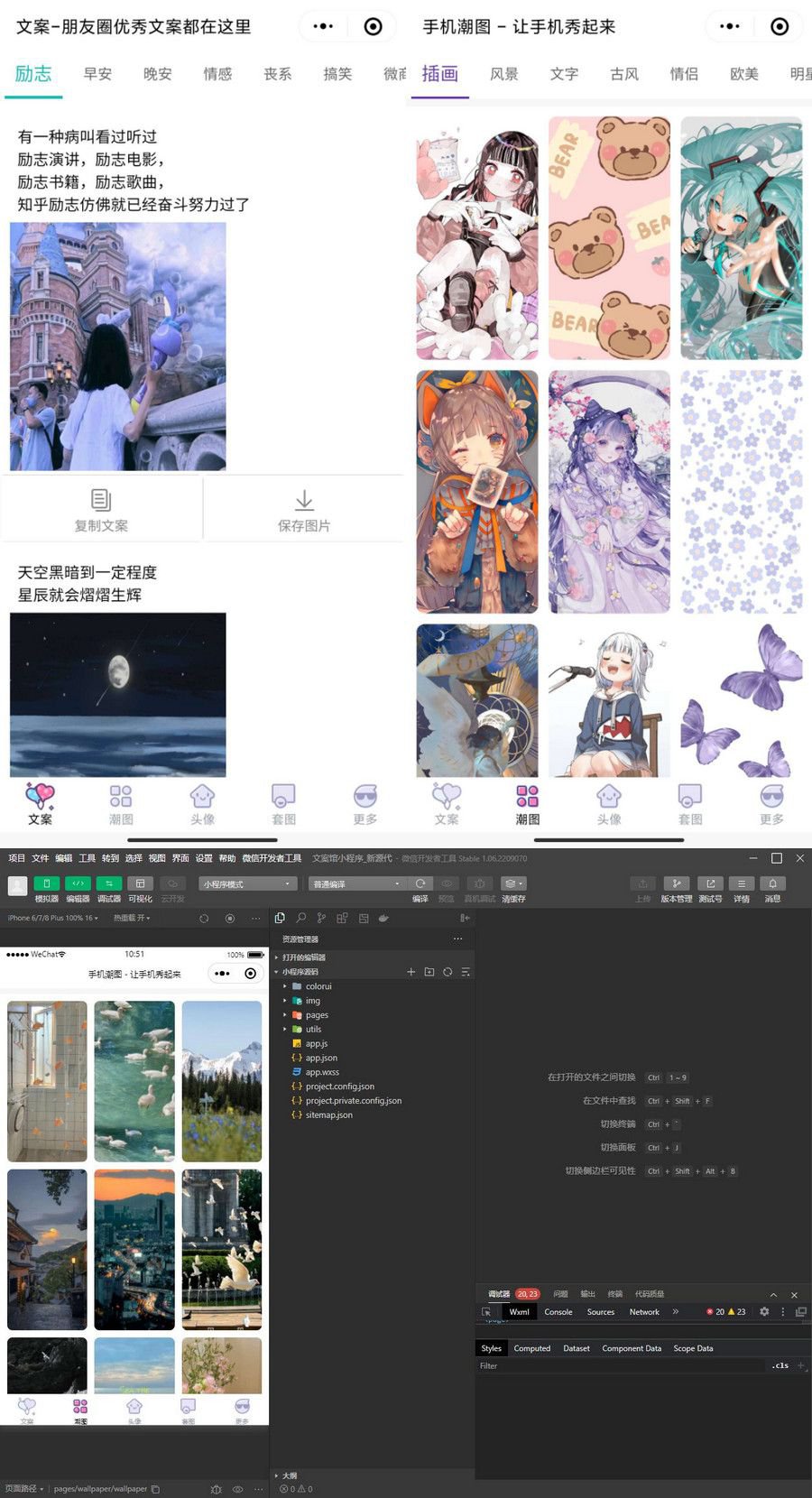Open the 热重载 hot reload dropdown
The width and height of the screenshot is (812, 1498).
[132, 918]
